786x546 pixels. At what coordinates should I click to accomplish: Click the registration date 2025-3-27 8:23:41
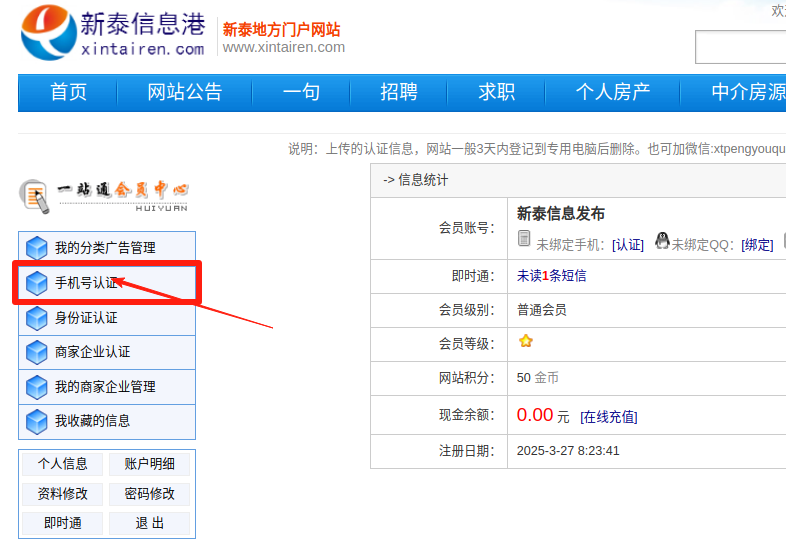tap(568, 451)
